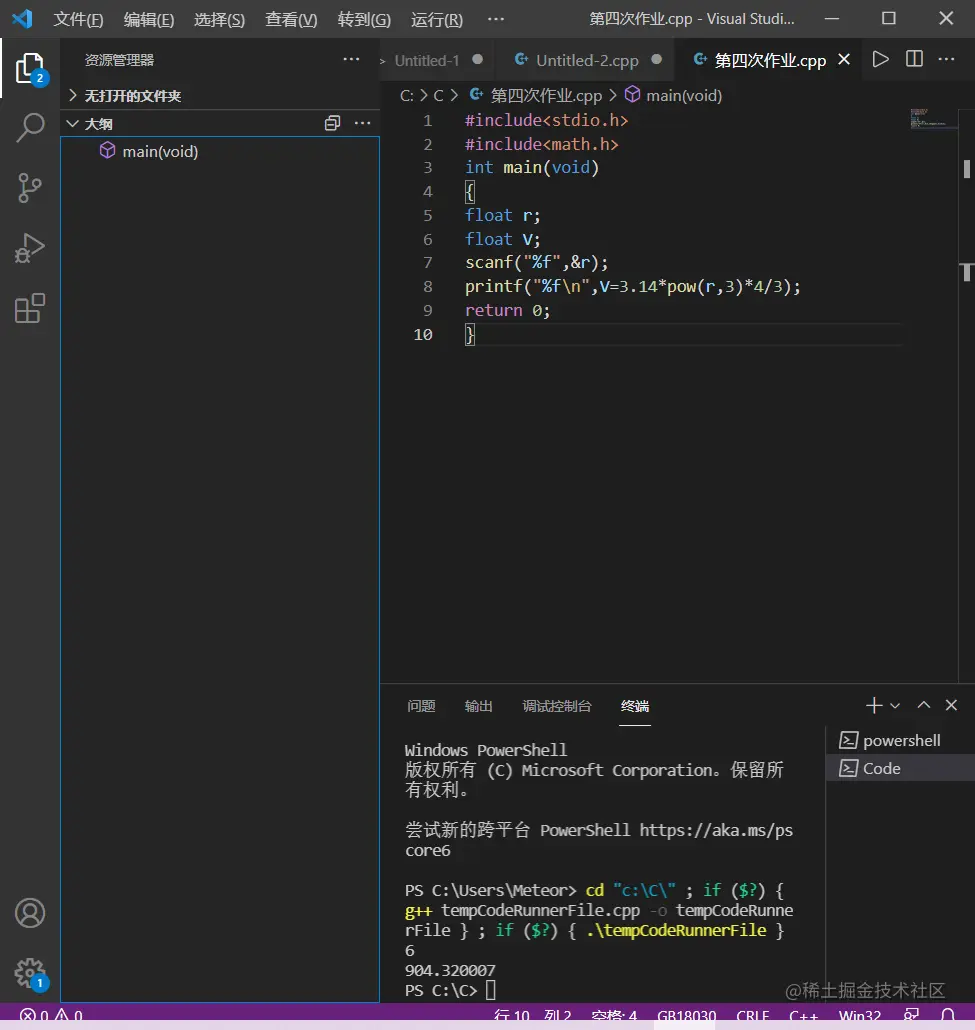Open the 文件(F) menu
Screen dimensions: 975x1030
coord(78,19)
